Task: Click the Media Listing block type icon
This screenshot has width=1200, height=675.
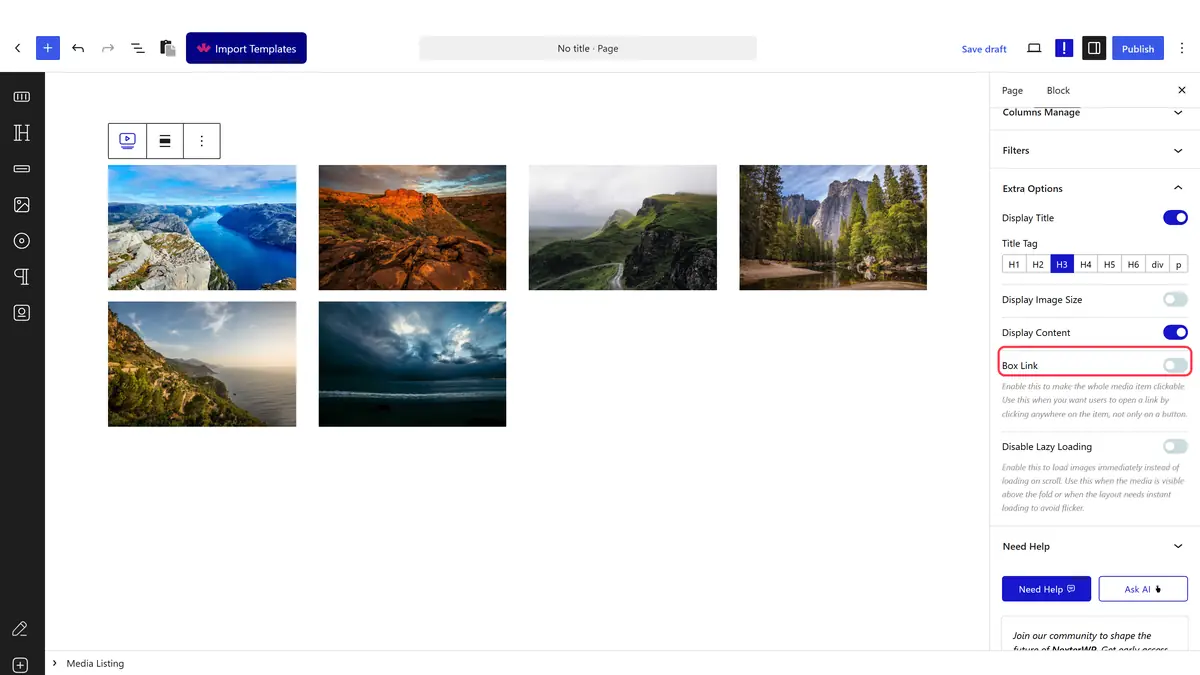Action: pos(127,141)
